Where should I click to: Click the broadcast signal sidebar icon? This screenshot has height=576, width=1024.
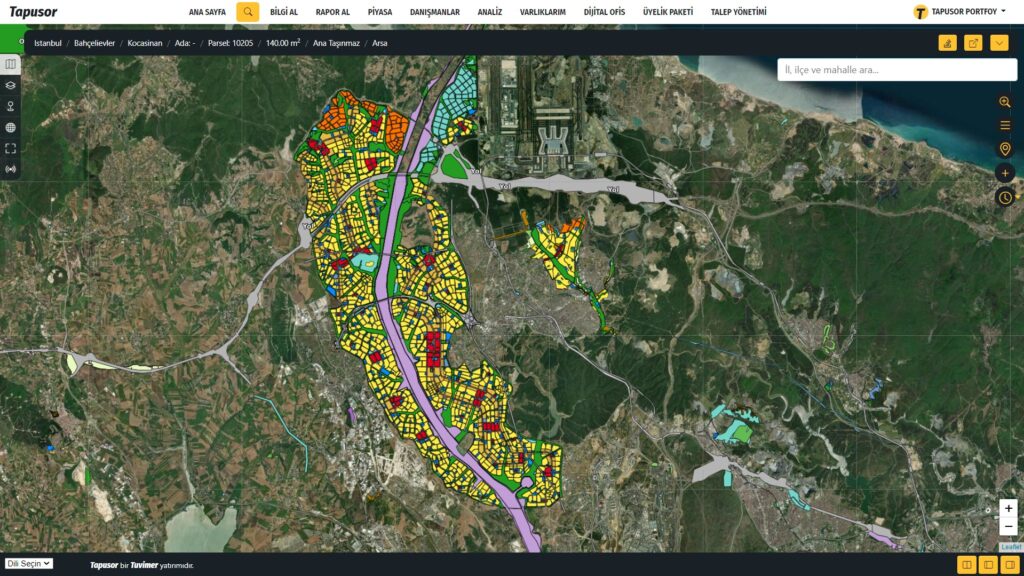11,169
